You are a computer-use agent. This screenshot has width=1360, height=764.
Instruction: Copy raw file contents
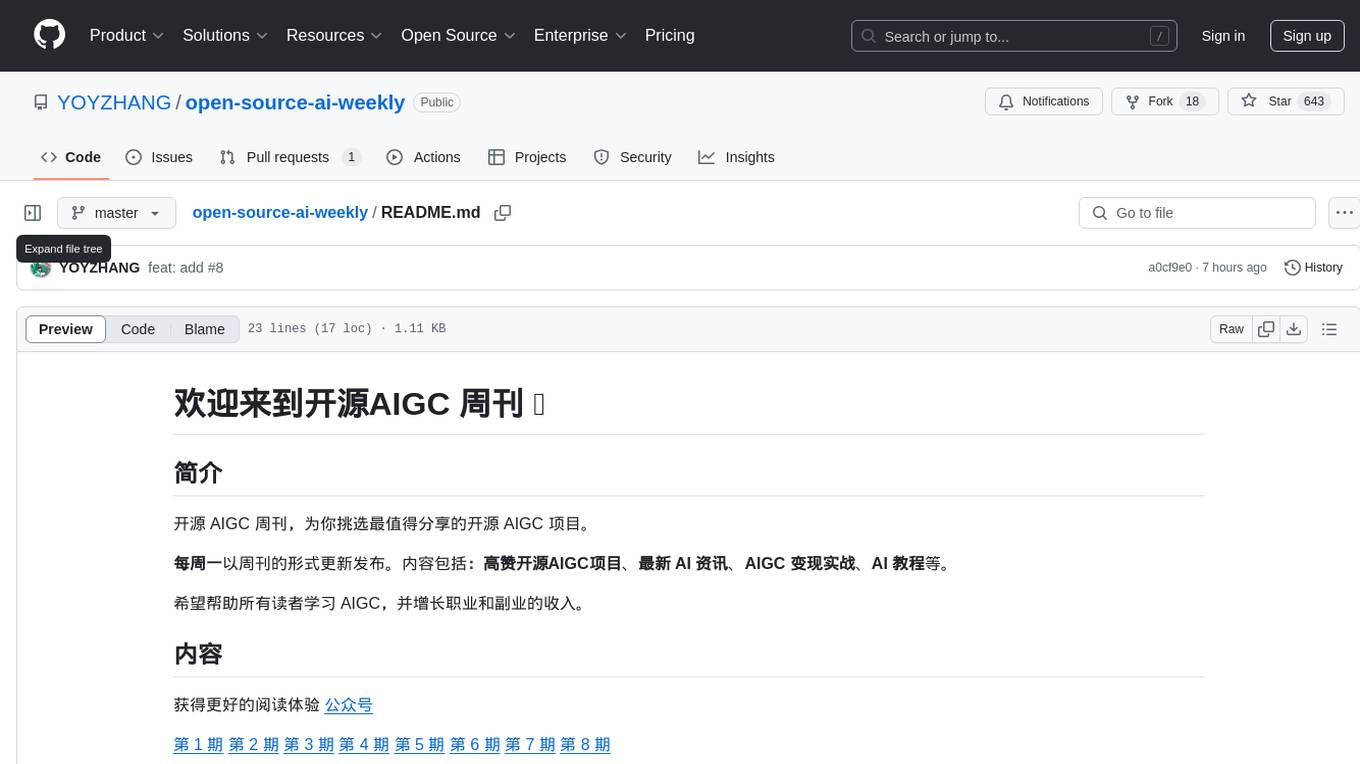click(x=1266, y=329)
